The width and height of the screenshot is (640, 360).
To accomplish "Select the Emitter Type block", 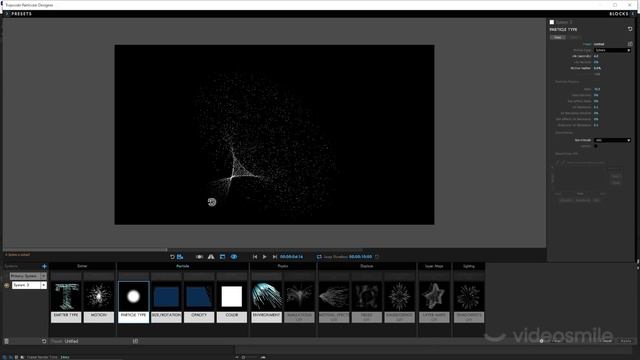I will click(x=66, y=302).
